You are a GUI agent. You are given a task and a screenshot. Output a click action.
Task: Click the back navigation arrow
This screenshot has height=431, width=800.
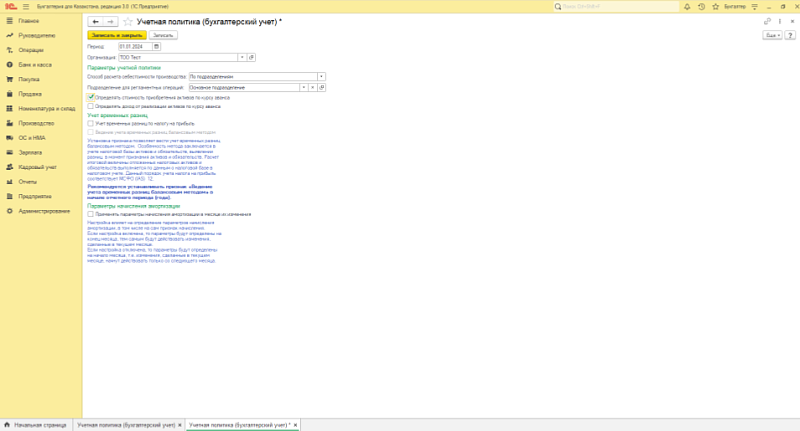[95, 21]
